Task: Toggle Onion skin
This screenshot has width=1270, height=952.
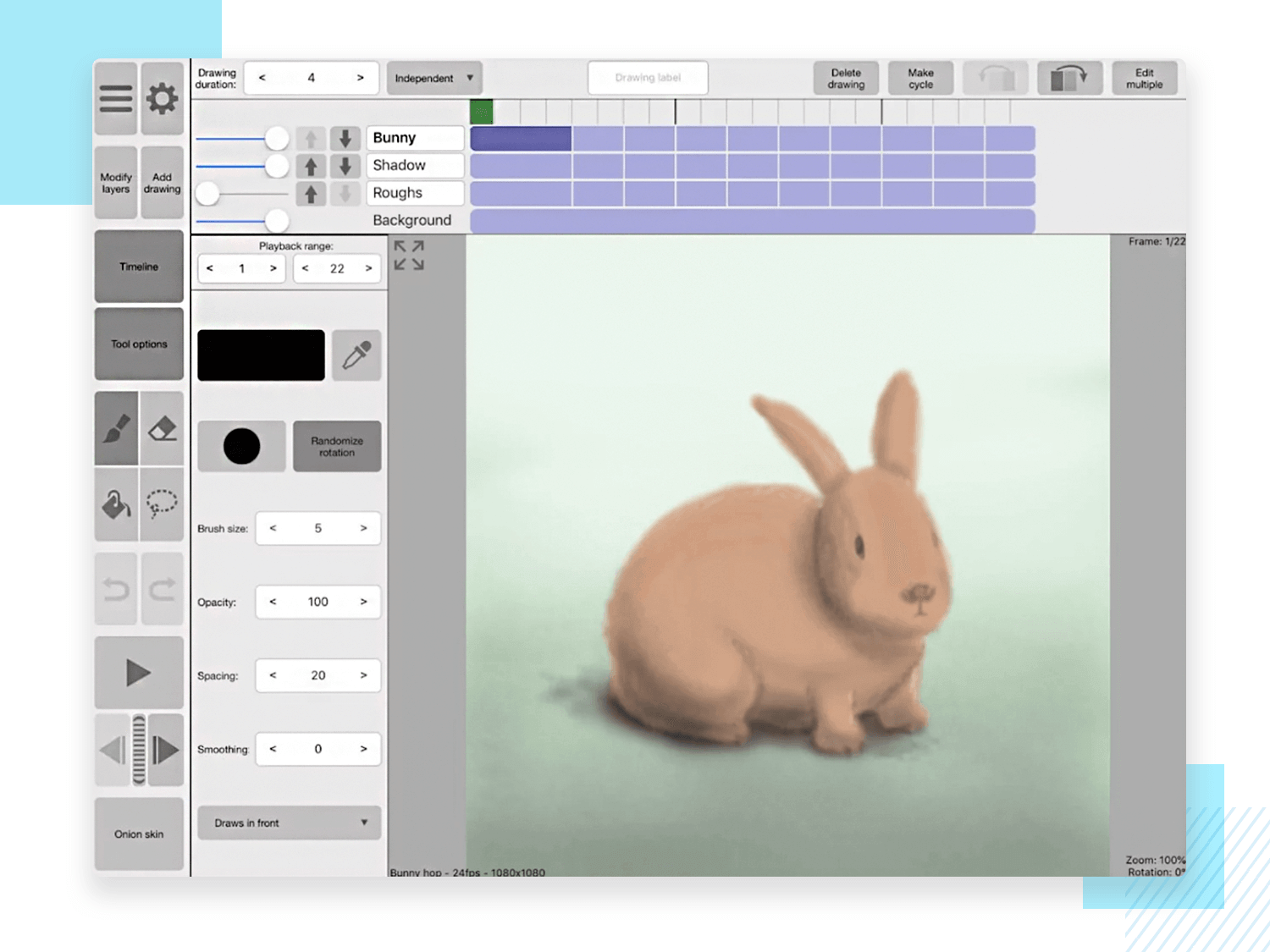Action: click(139, 834)
